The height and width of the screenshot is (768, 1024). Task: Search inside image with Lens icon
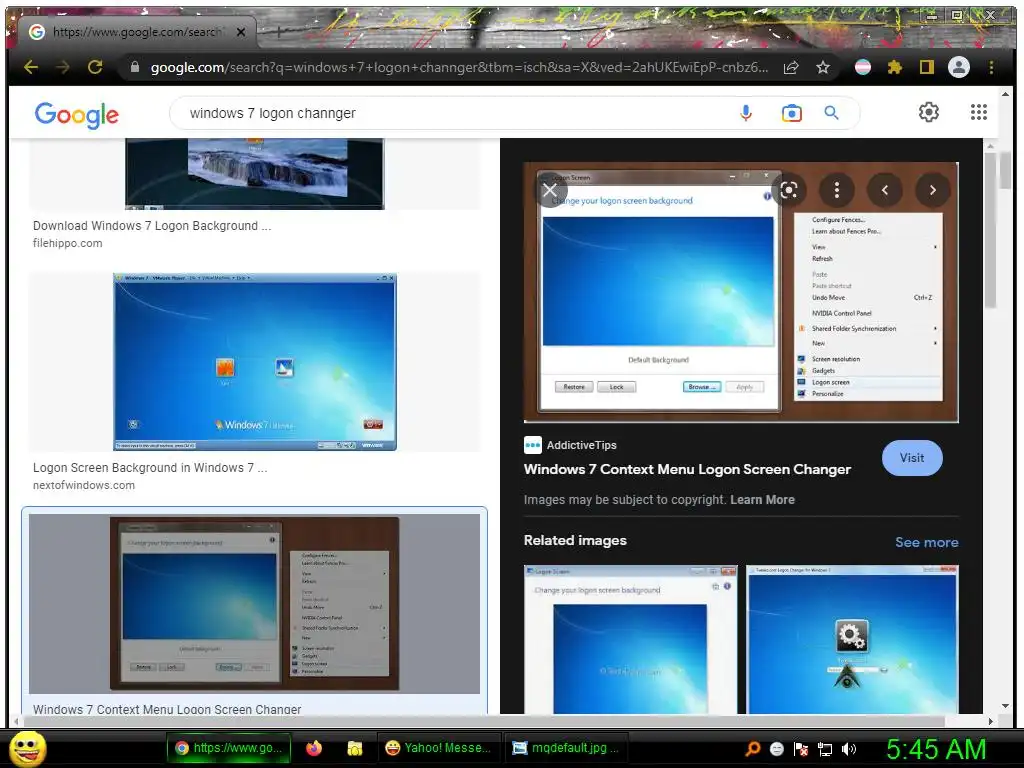pos(788,190)
